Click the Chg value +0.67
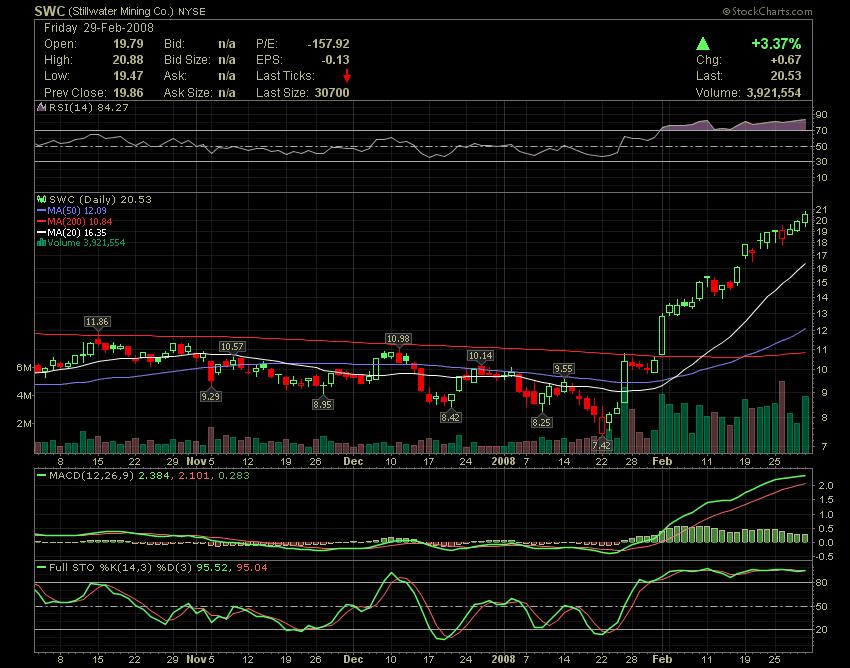Screen dimensions: 850x668 785,60
